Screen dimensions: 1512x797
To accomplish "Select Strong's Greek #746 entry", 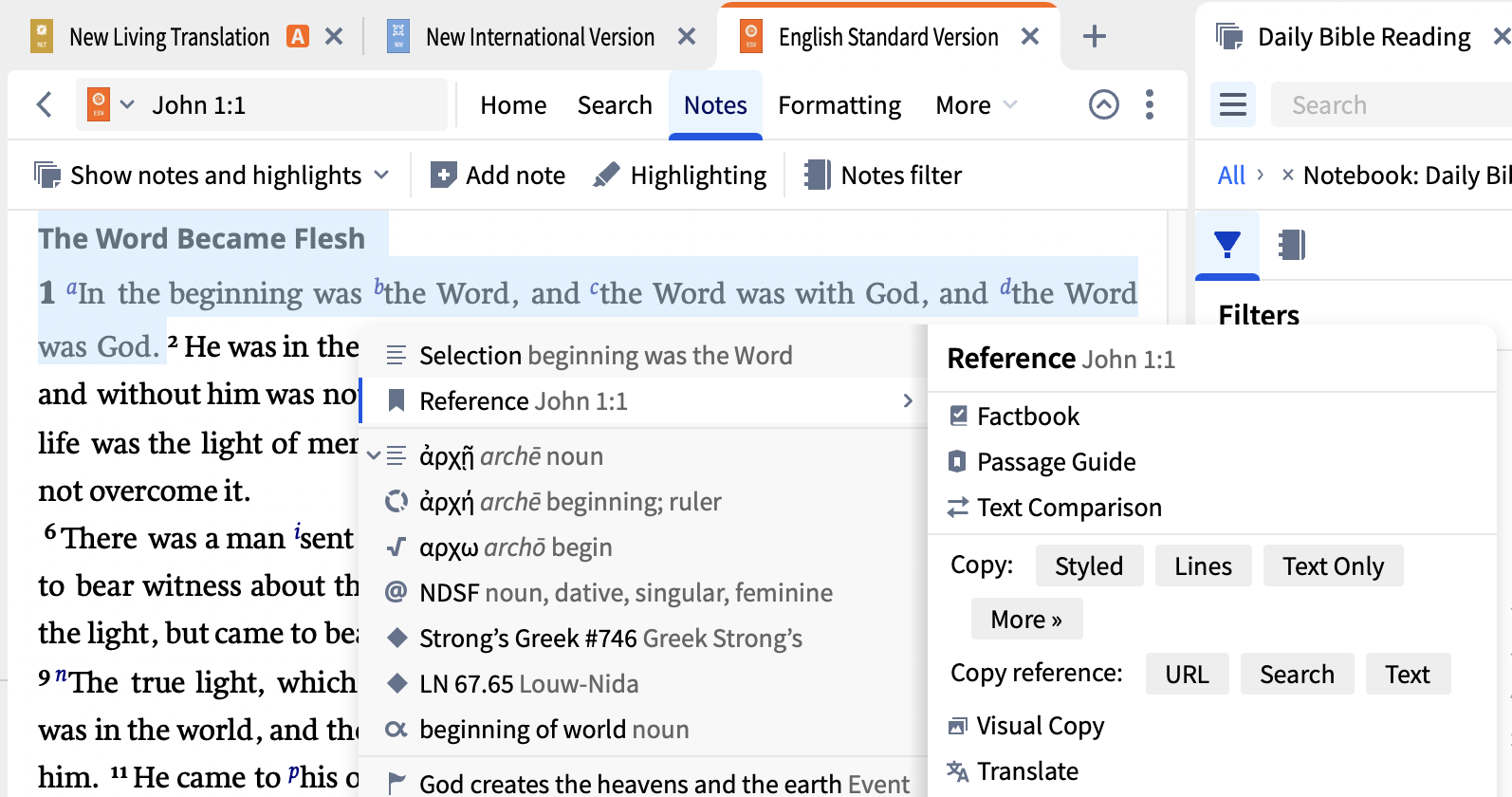I will pos(643,639).
